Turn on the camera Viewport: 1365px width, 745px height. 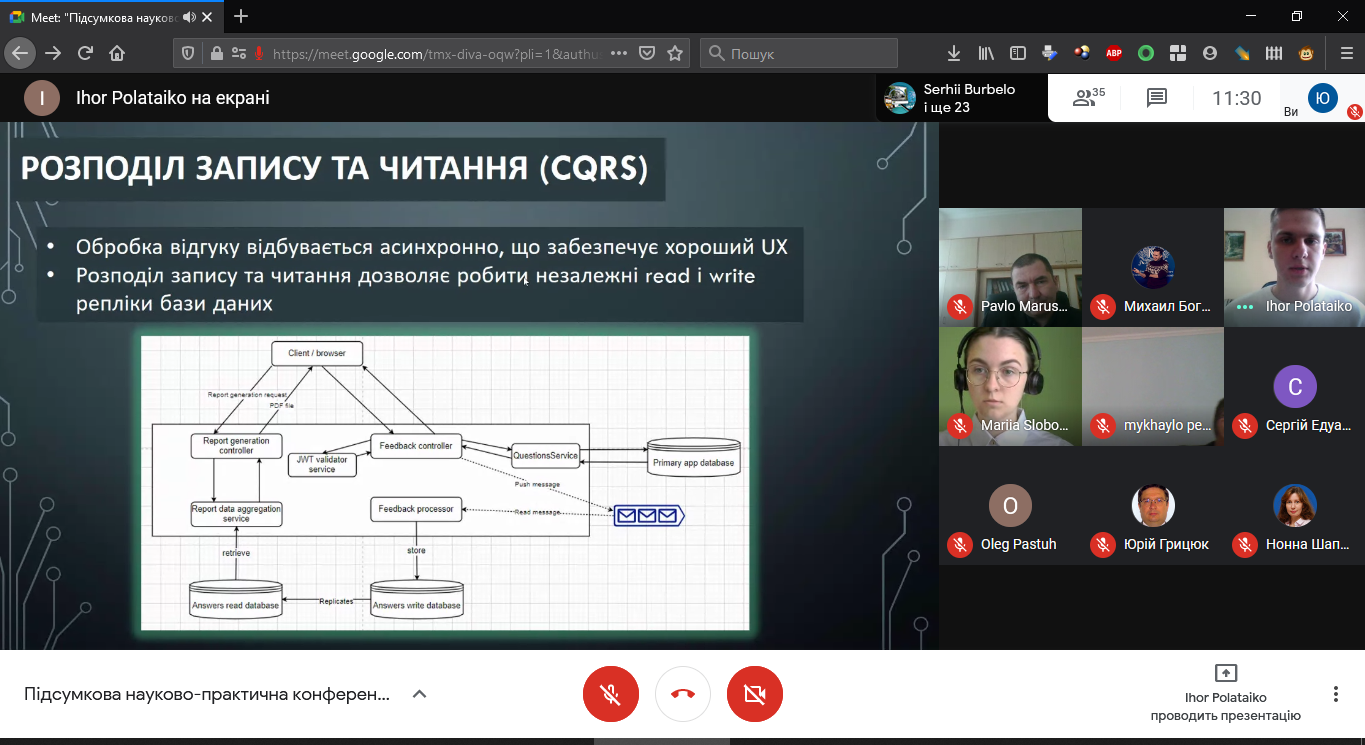(x=754, y=694)
